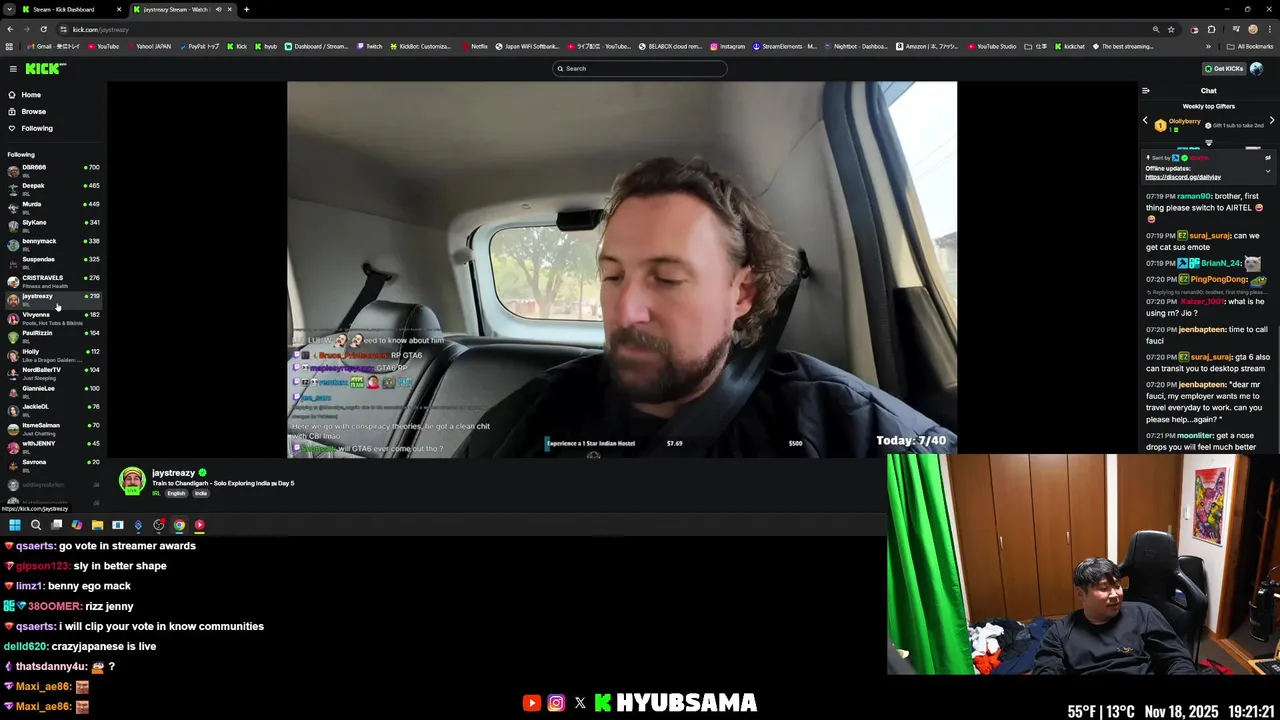This screenshot has height=720, width=1280.
Task: Bookmark this page with star icon
Action: point(1171,29)
